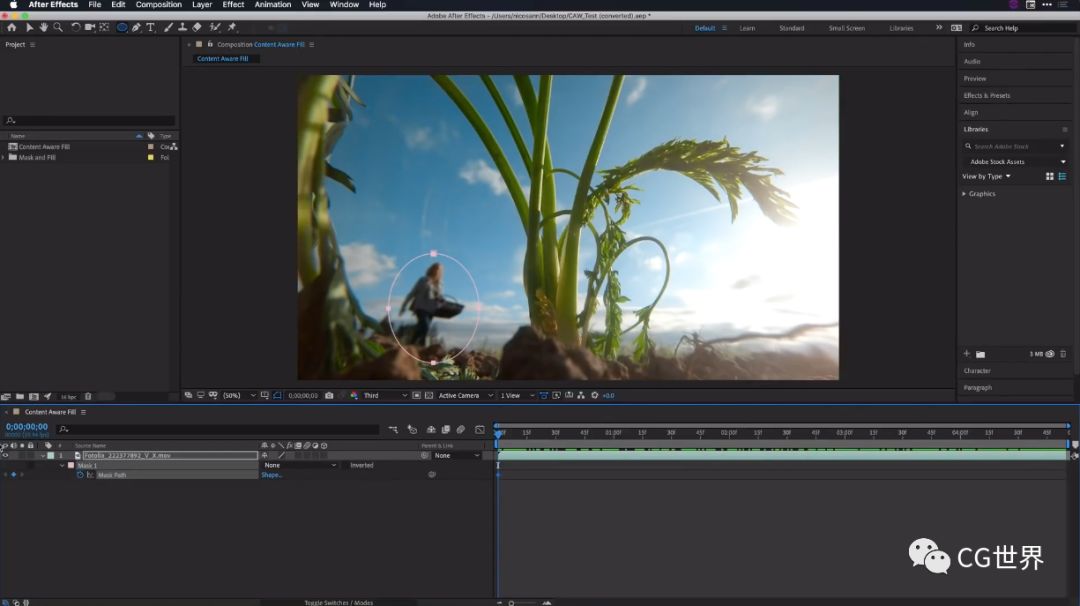Toggle video visibility of the Fotolia layer
1080x606 pixels.
click(x=5, y=455)
